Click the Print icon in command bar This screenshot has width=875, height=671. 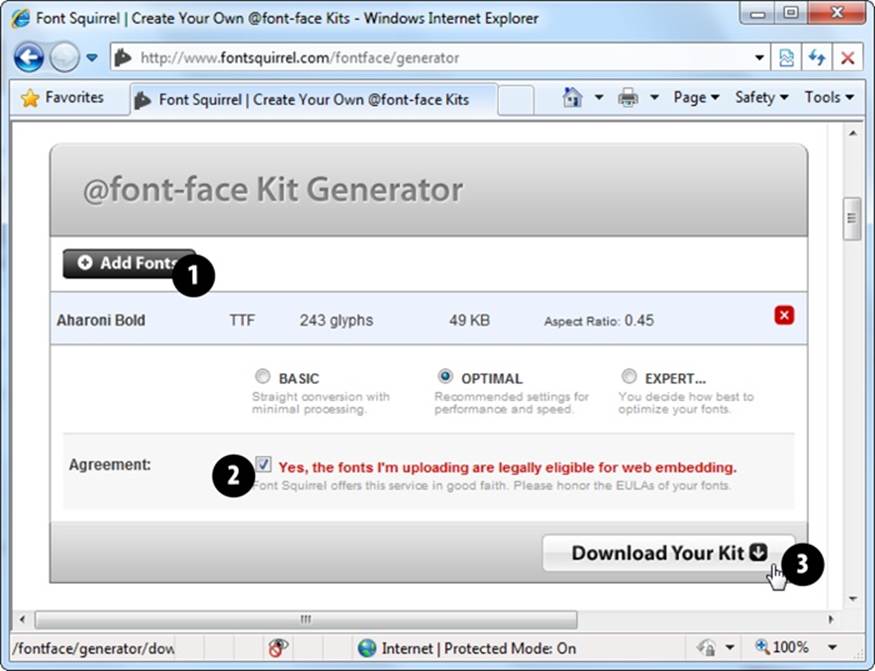pyautogui.click(x=628, y=98)
